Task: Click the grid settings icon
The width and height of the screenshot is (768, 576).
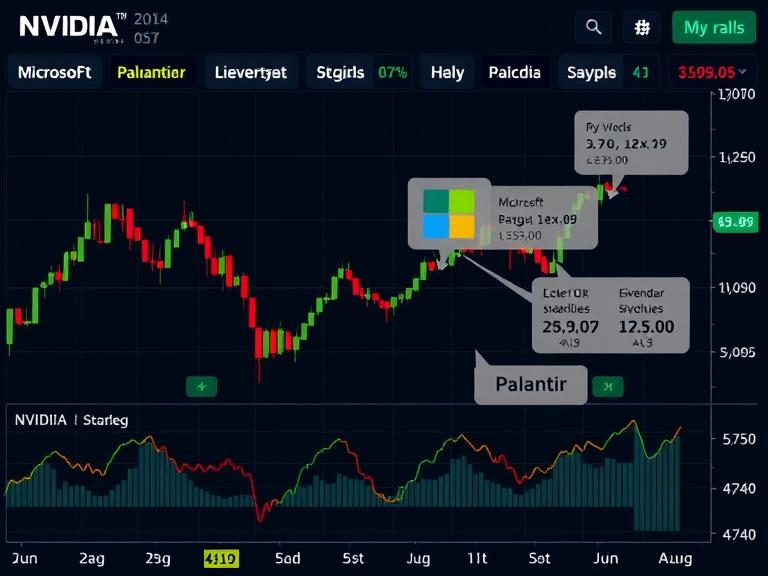Action: [642, 27]
